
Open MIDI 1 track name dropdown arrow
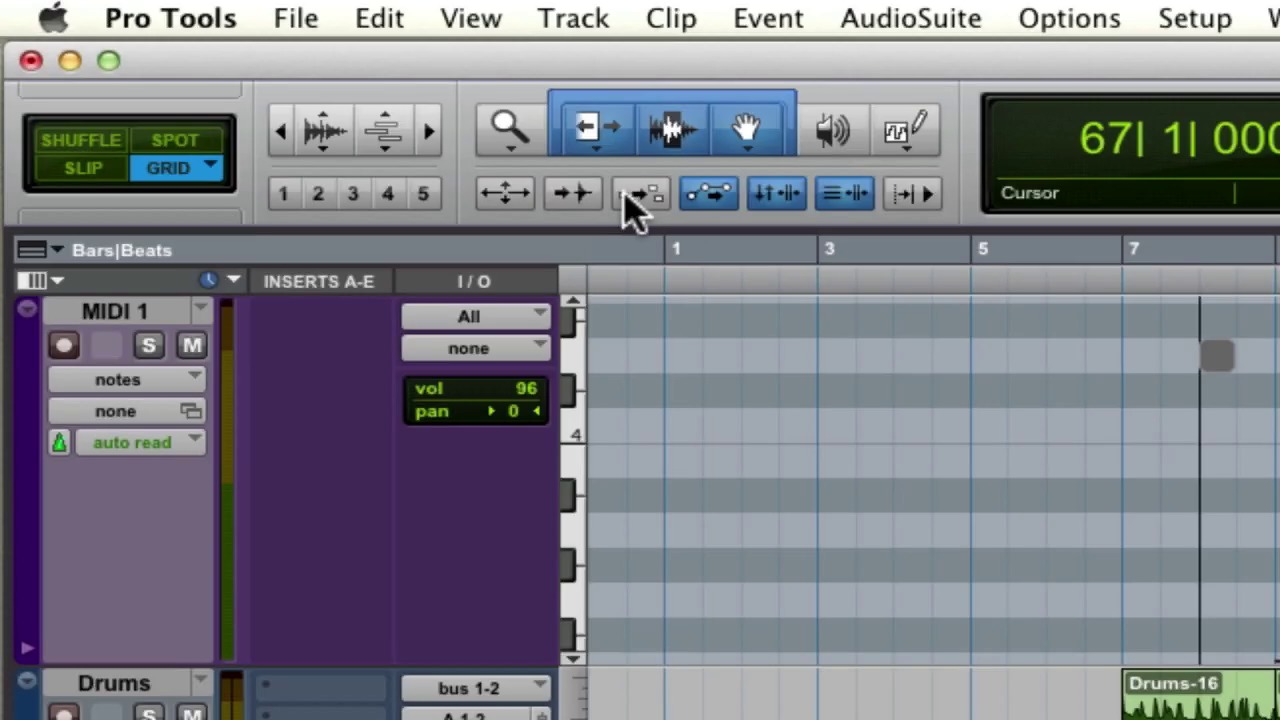[201, 310]
